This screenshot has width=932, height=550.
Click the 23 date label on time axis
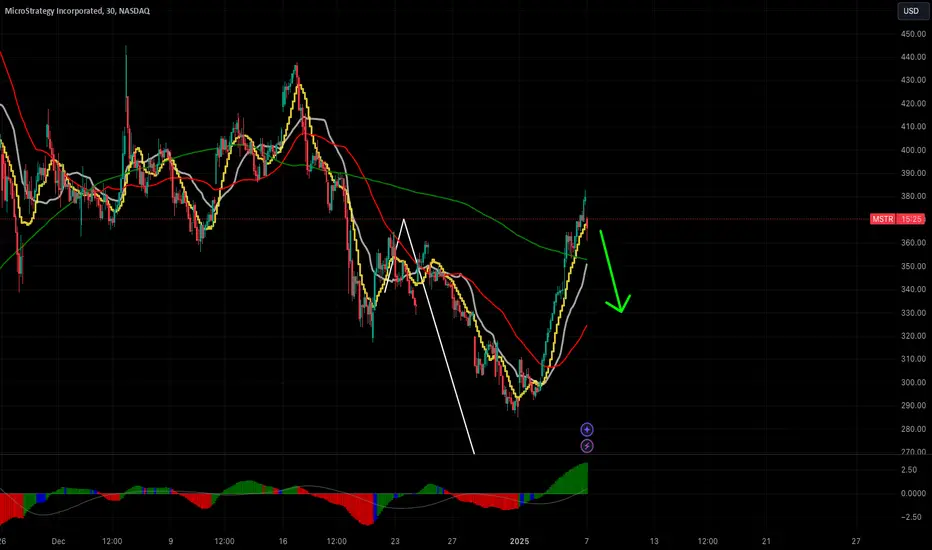point(395,541)
